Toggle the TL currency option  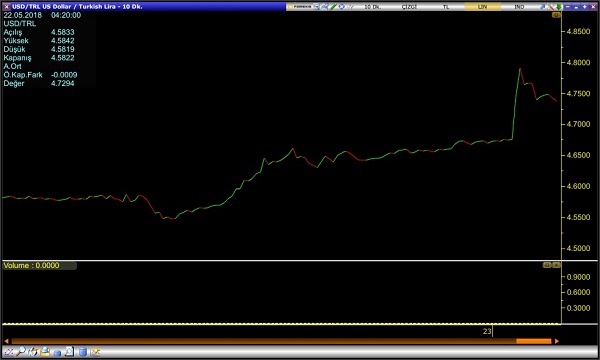click(x=446, y=7)
